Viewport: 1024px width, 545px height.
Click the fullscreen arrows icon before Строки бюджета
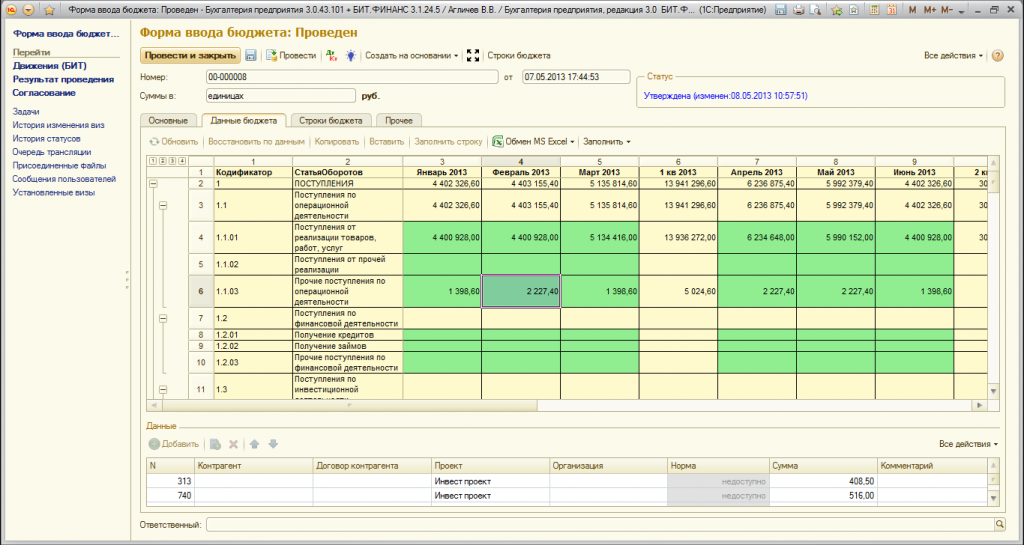click(474, 56)
